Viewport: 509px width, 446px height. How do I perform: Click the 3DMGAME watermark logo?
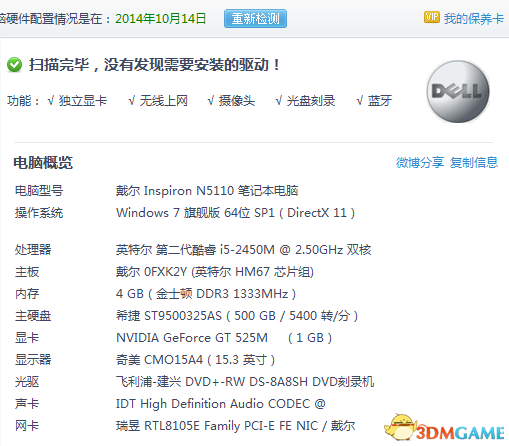click(445, 429)
